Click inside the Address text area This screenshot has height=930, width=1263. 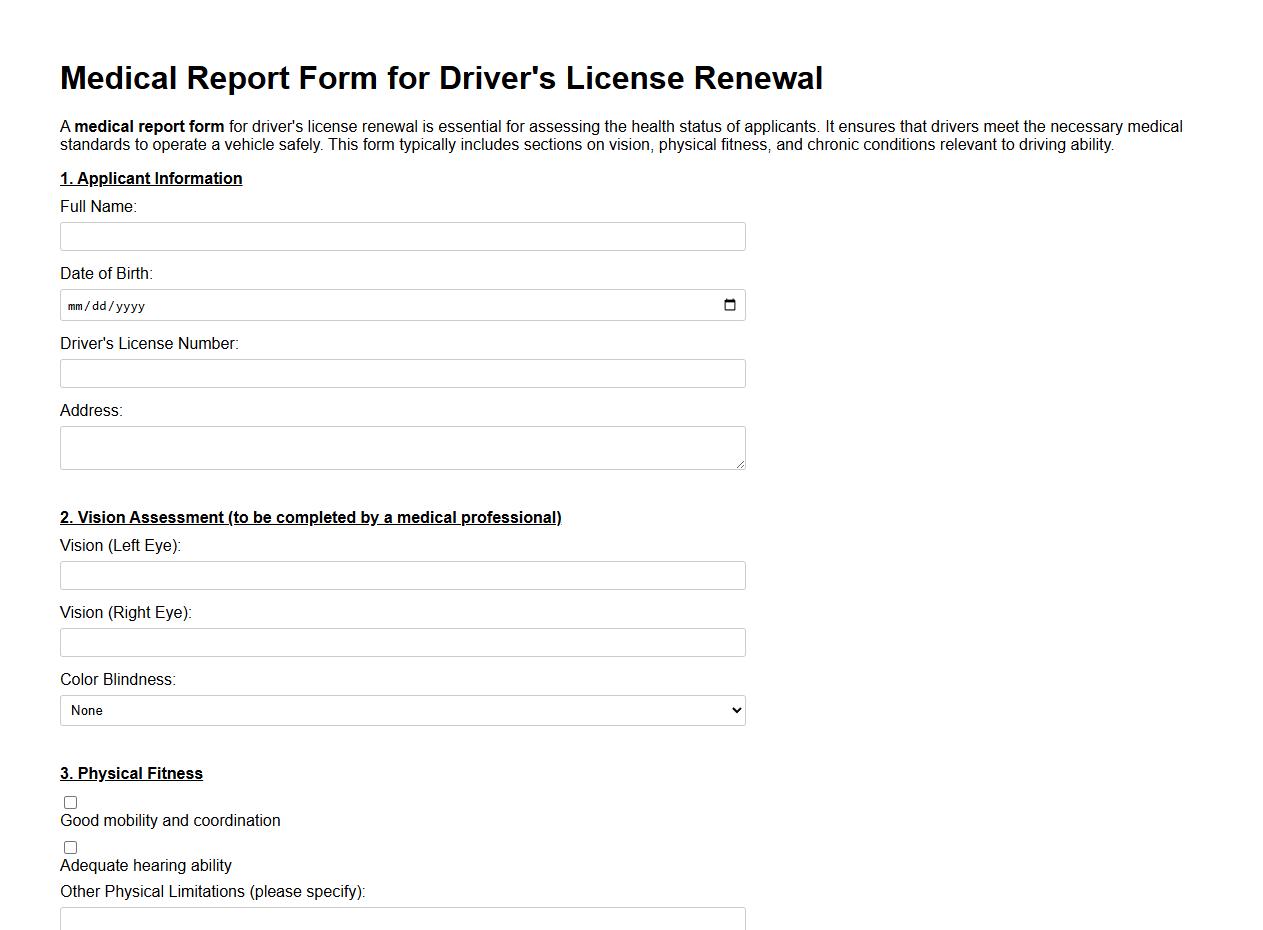click(x=402, y=447)
